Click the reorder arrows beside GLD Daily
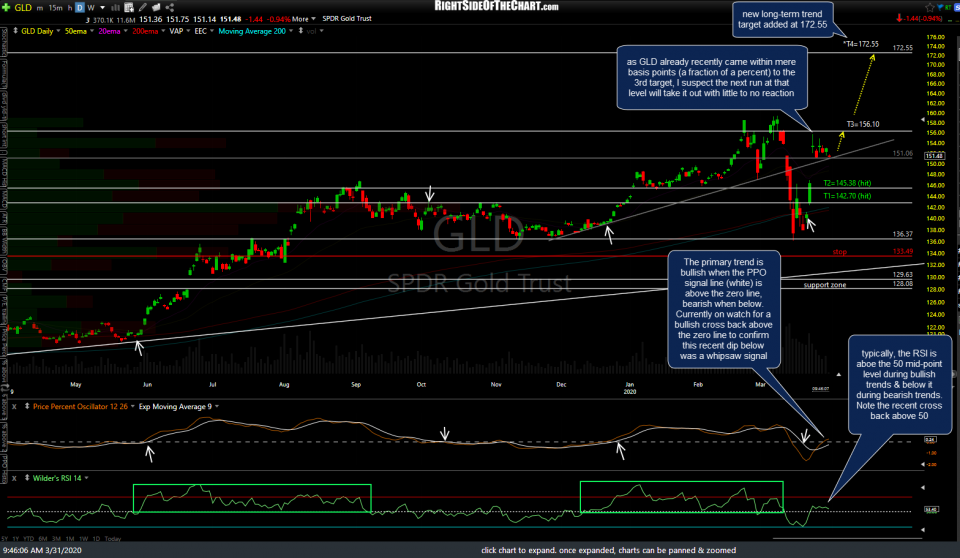960x558 pixels. tap(15, 31)
